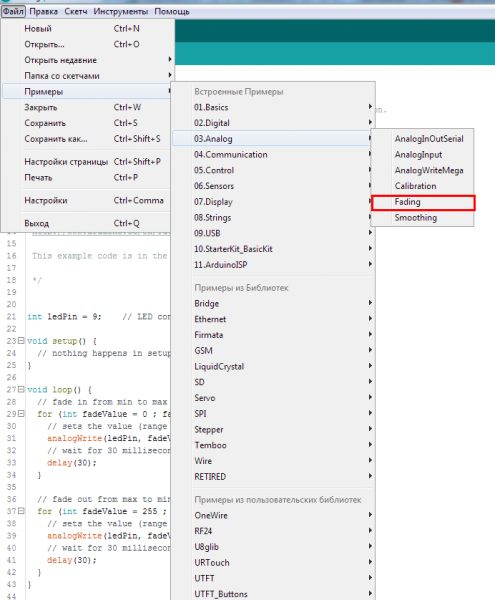Open the Скетч menu

tap(76, 12)
